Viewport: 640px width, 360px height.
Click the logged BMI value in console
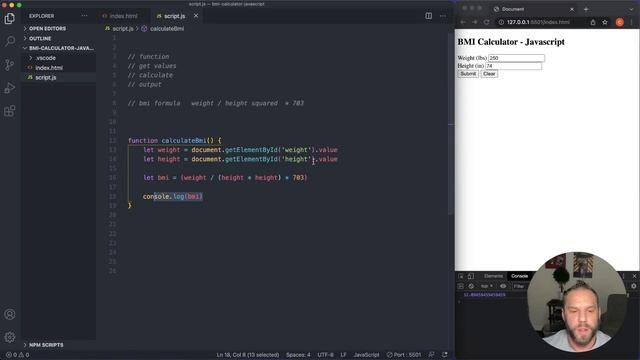coord(484,295)
